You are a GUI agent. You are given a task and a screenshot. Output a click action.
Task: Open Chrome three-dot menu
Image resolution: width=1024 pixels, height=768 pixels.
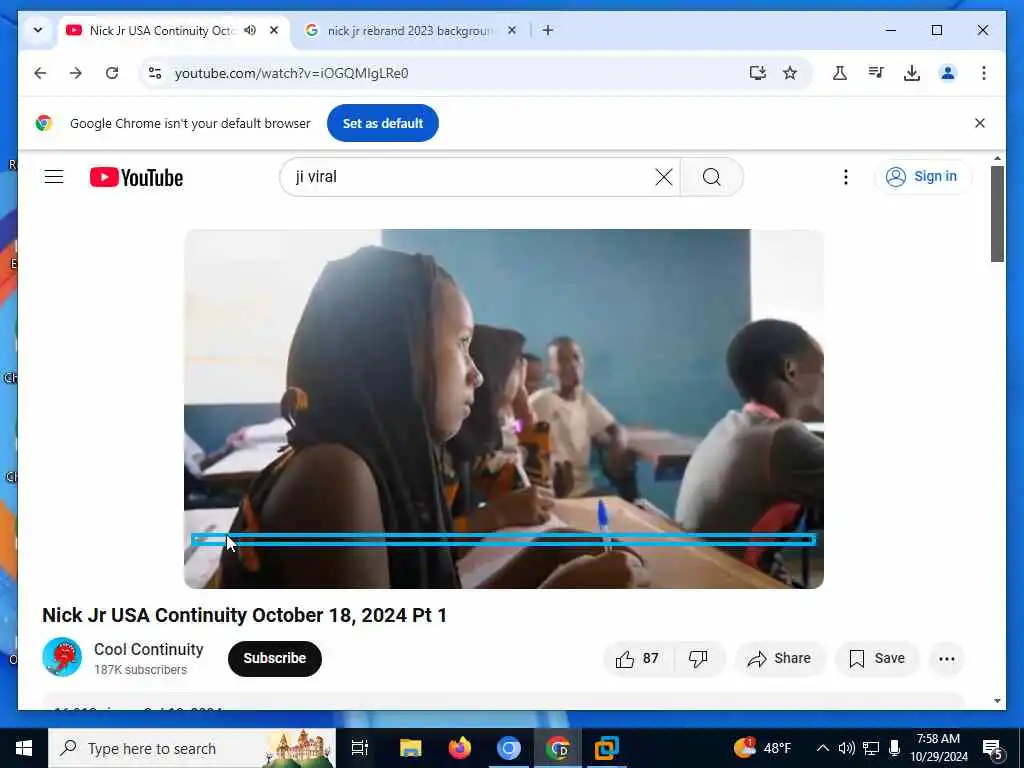(984, 73)
